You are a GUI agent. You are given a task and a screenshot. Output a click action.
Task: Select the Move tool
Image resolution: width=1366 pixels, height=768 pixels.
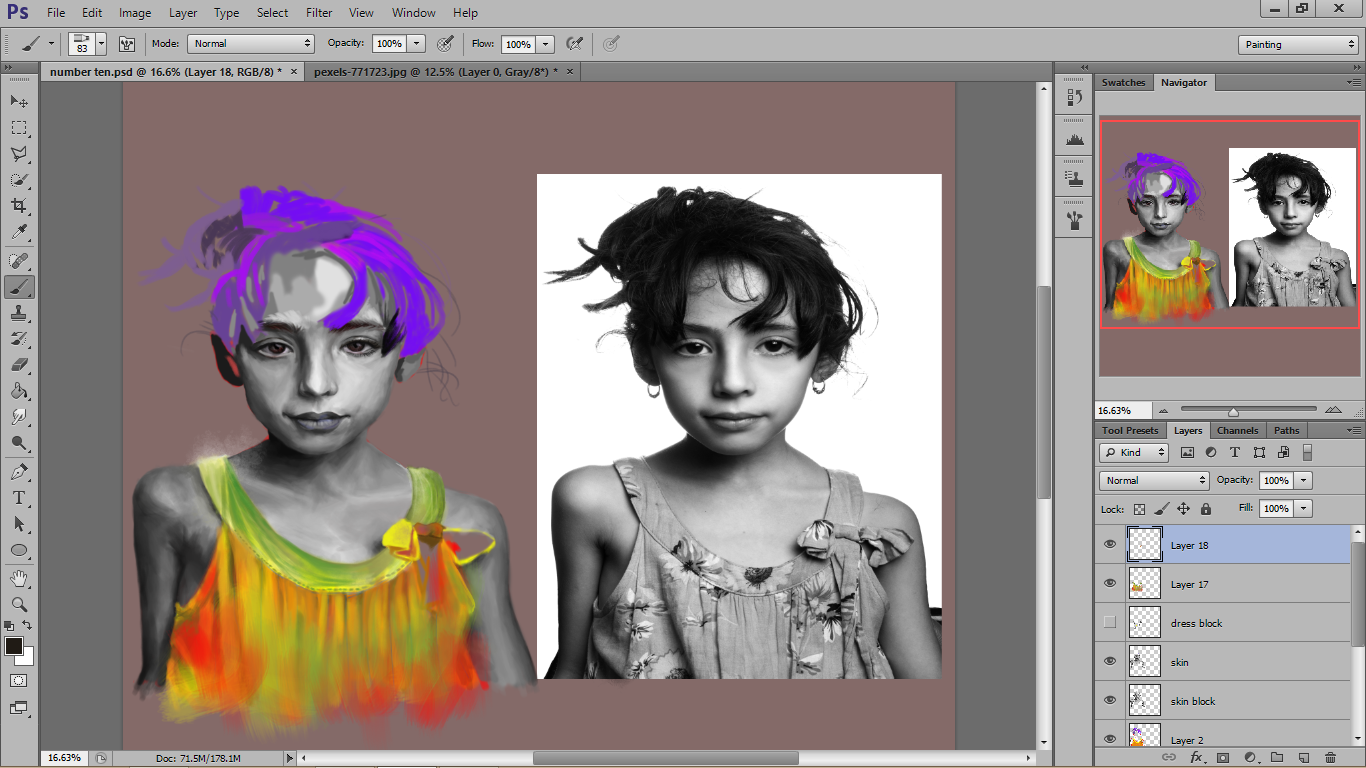pyautogui.click(x=19, y=101)
